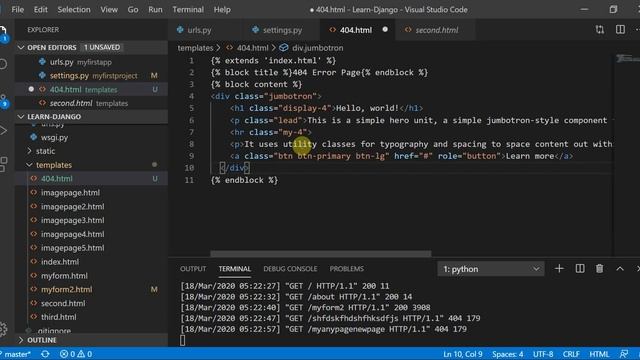Open errors and warnings count in status bar
Image resolution: width=640 pixels, height=360 pixels.
76,354
